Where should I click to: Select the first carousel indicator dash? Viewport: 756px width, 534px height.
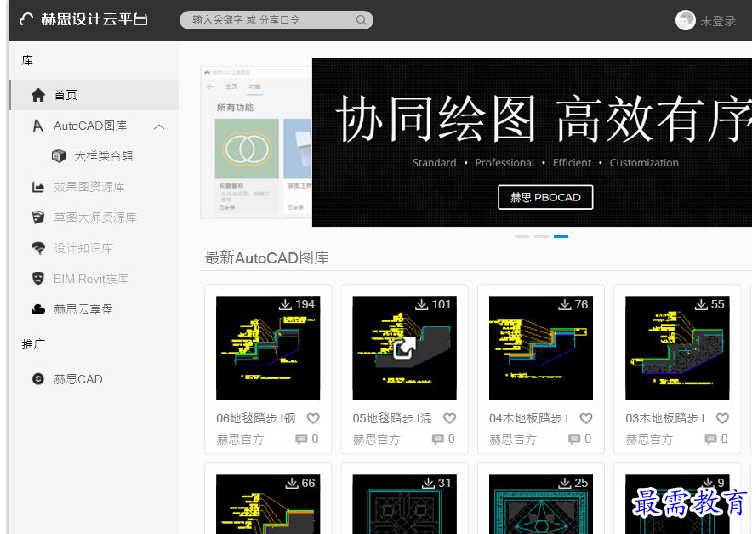[522, 236]
